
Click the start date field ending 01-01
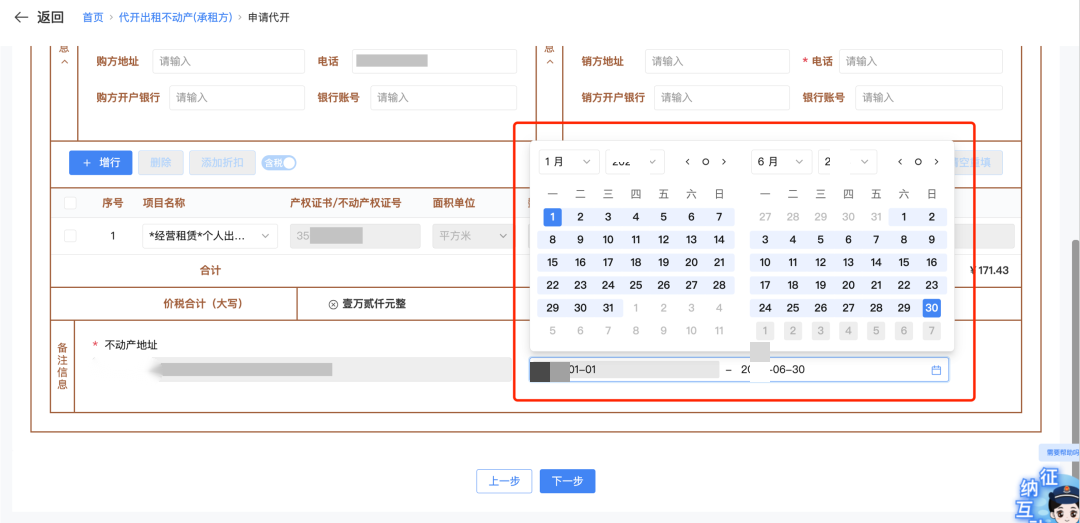tap(625, 370)
